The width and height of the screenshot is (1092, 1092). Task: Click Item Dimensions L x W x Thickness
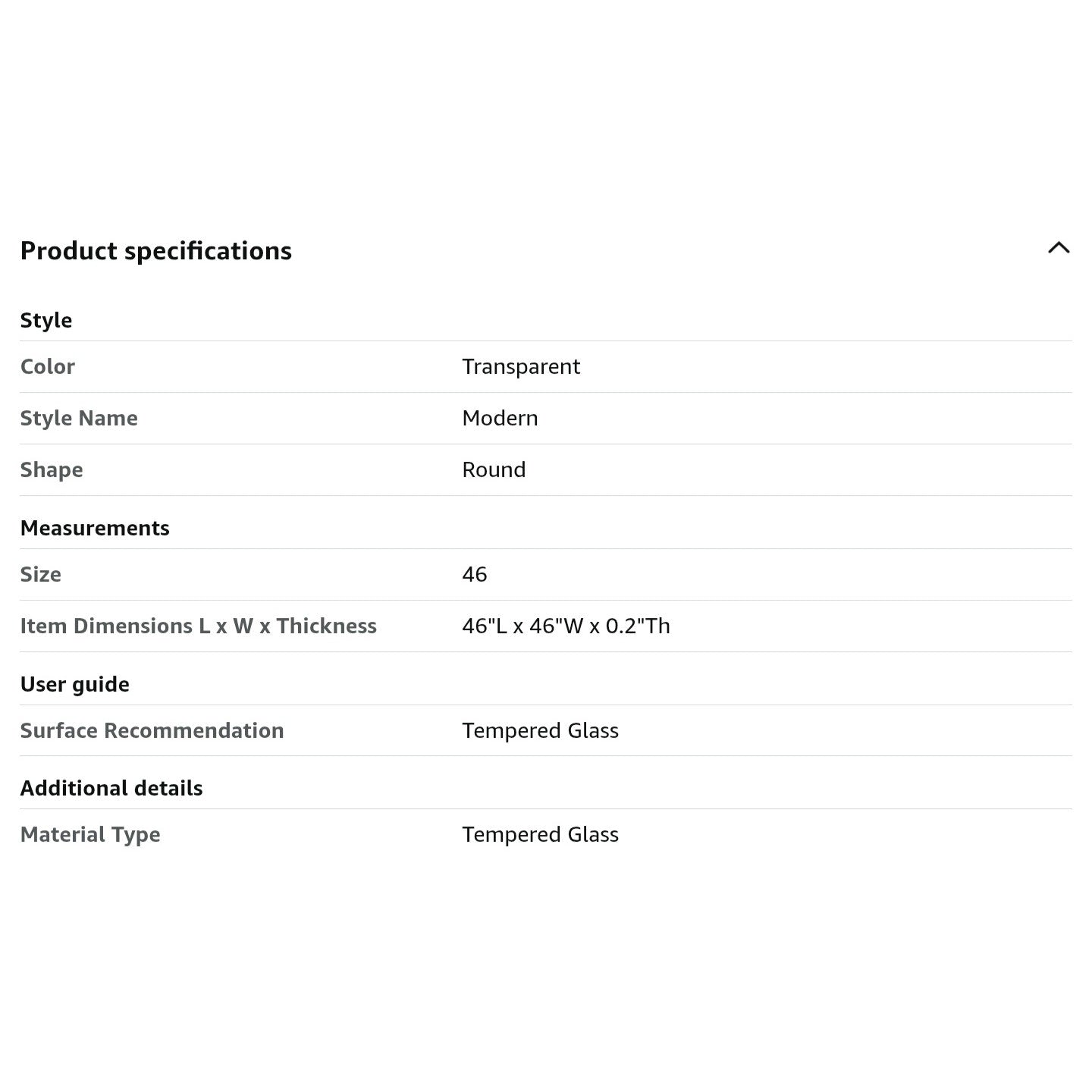pyautogui.click(x=199, y=626)
